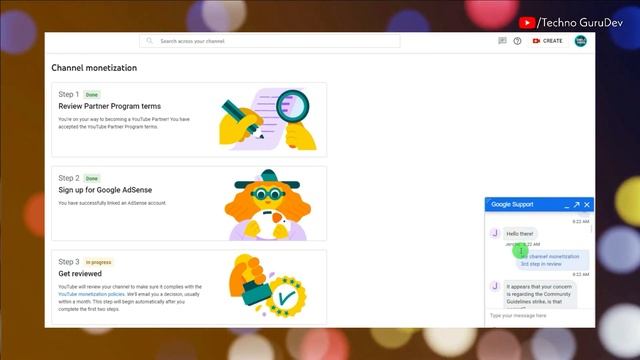This screenshot has width=640, height=360.
Task: Select 'Review Partner Program terms' heading
Action: pyautogui.click(x=109, y=106)
